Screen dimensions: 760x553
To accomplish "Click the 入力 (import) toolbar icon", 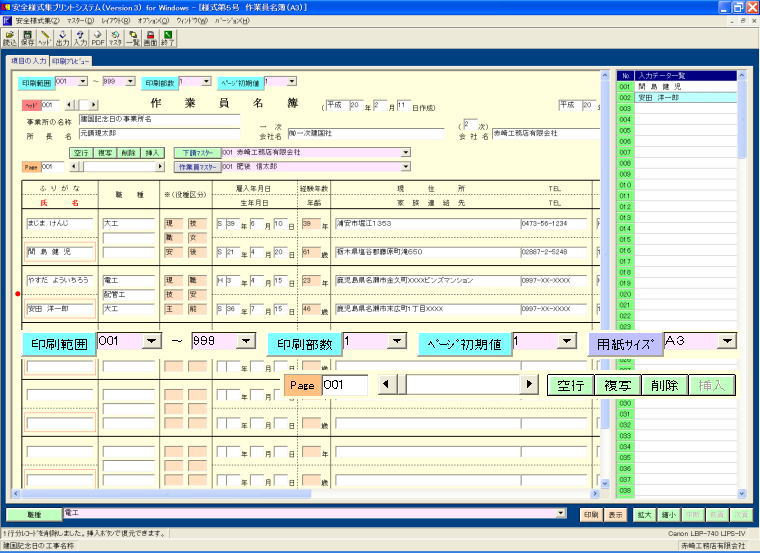I will [80, 38].
